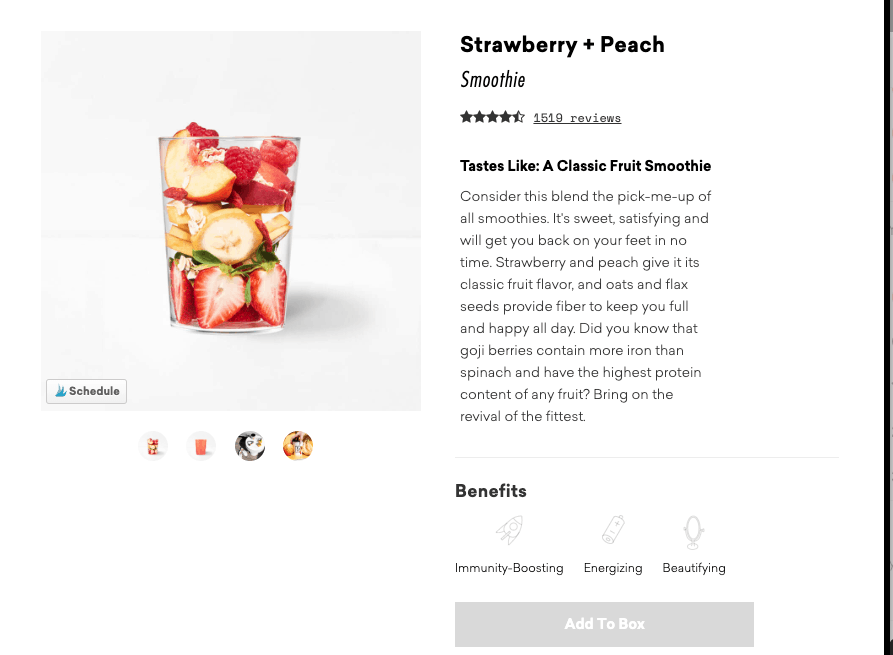
Task: Click the Add To Box button
Action: 604,624
